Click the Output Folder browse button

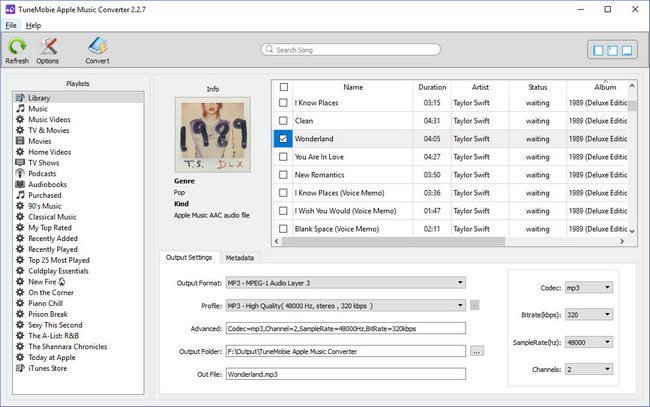point(477,351)
